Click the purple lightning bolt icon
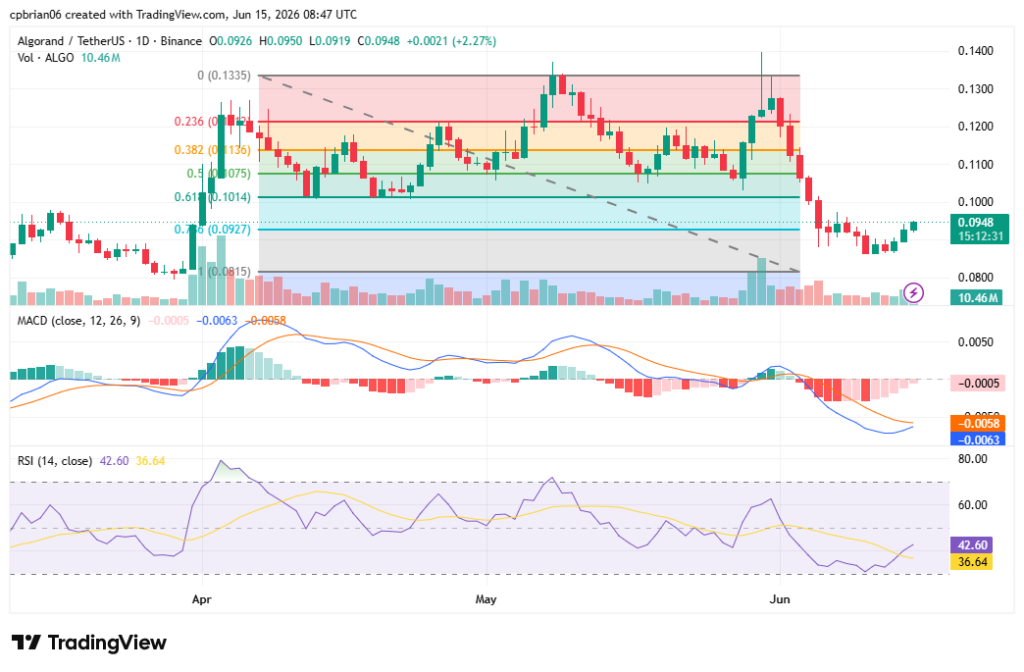 pos(913,293)
